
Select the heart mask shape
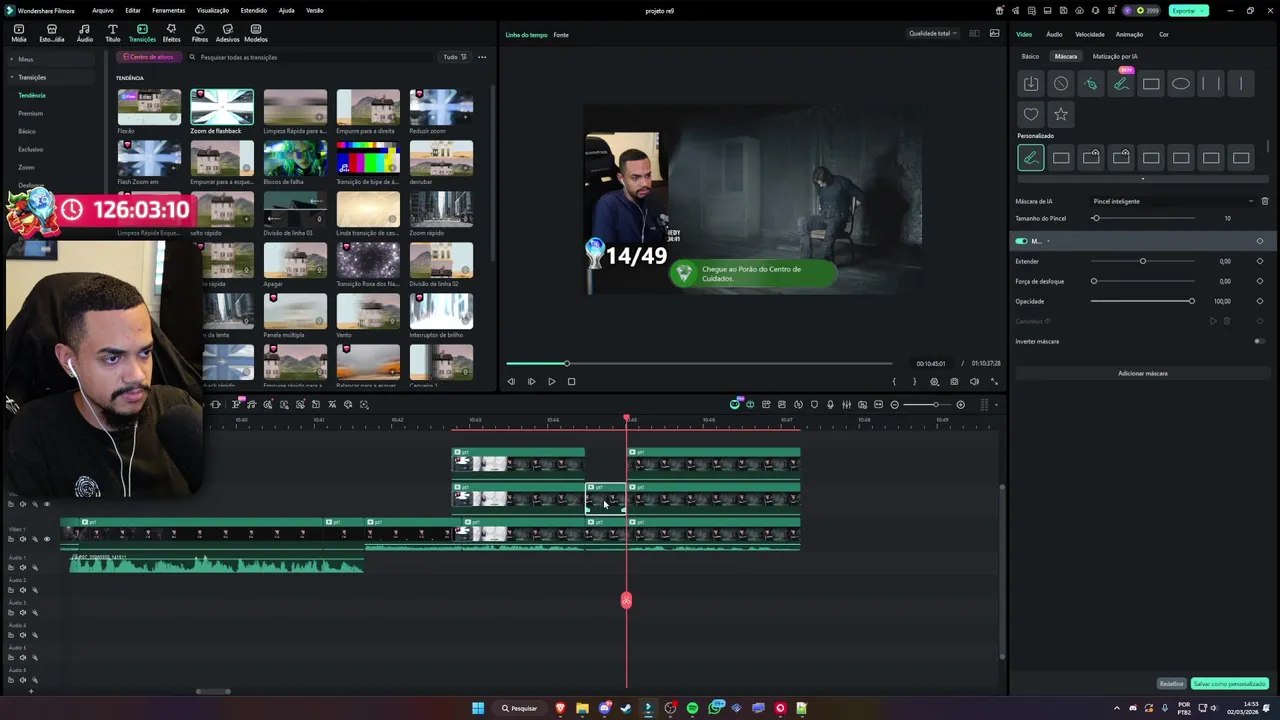pos(1031,114)
